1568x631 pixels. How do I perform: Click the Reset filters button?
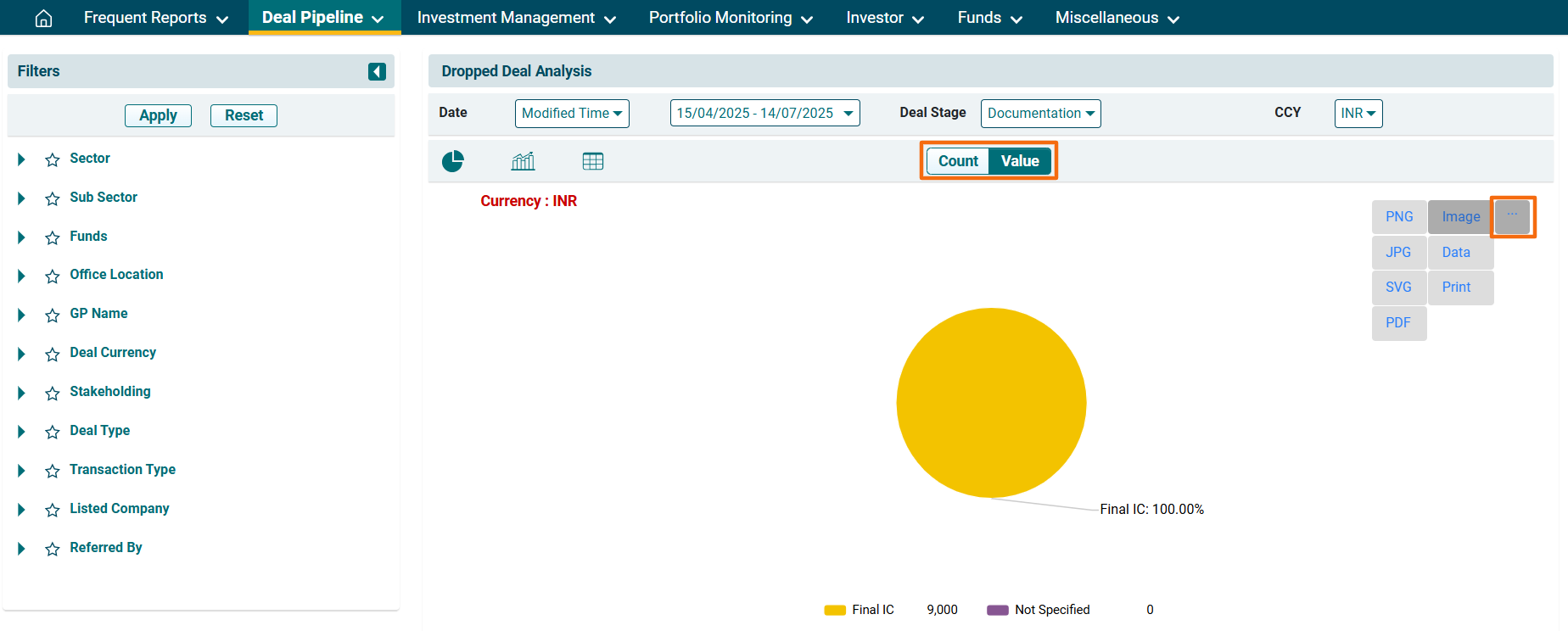(244, 115)
